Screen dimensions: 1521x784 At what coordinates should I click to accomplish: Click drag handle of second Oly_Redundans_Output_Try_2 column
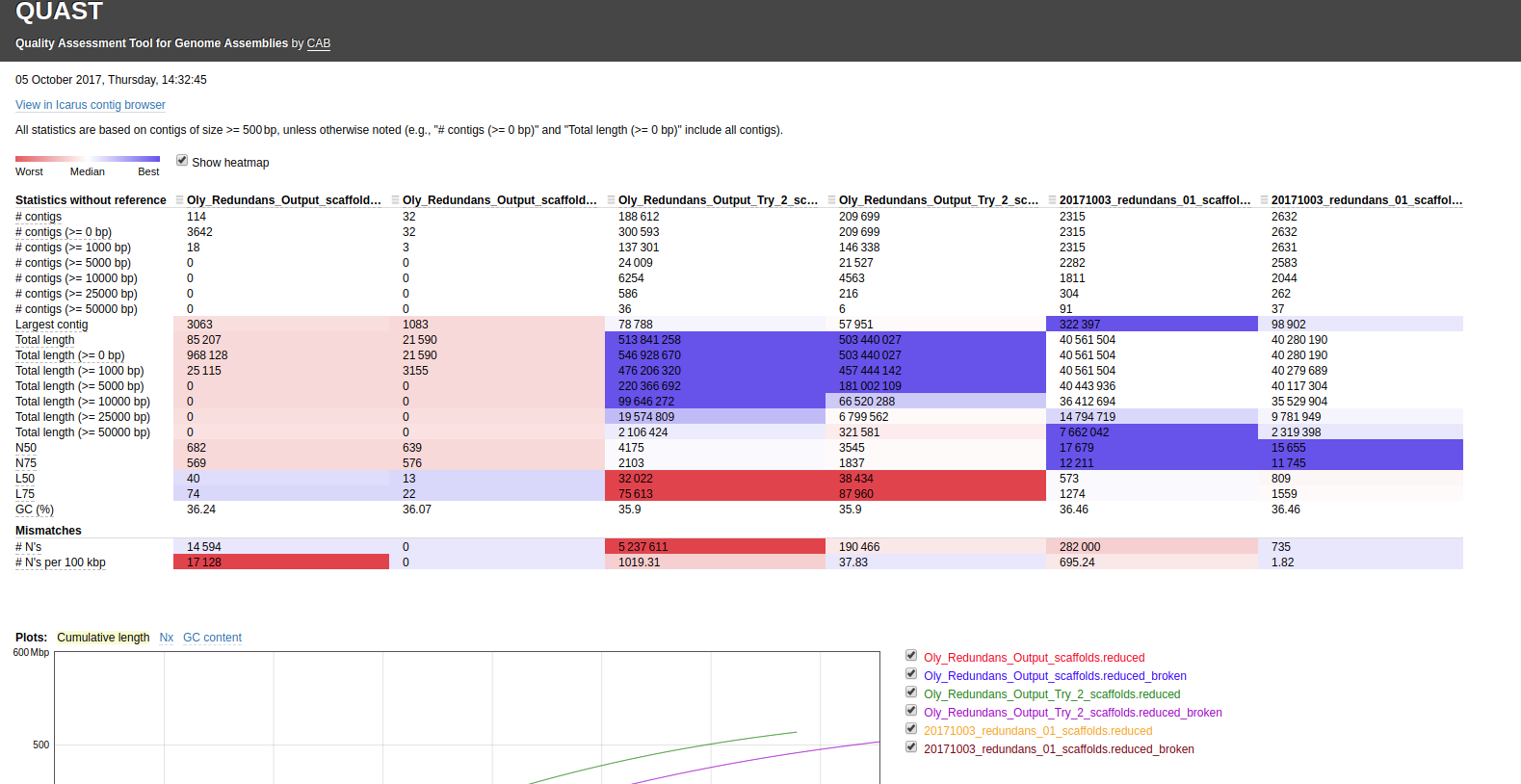click(x=831, y=200)
